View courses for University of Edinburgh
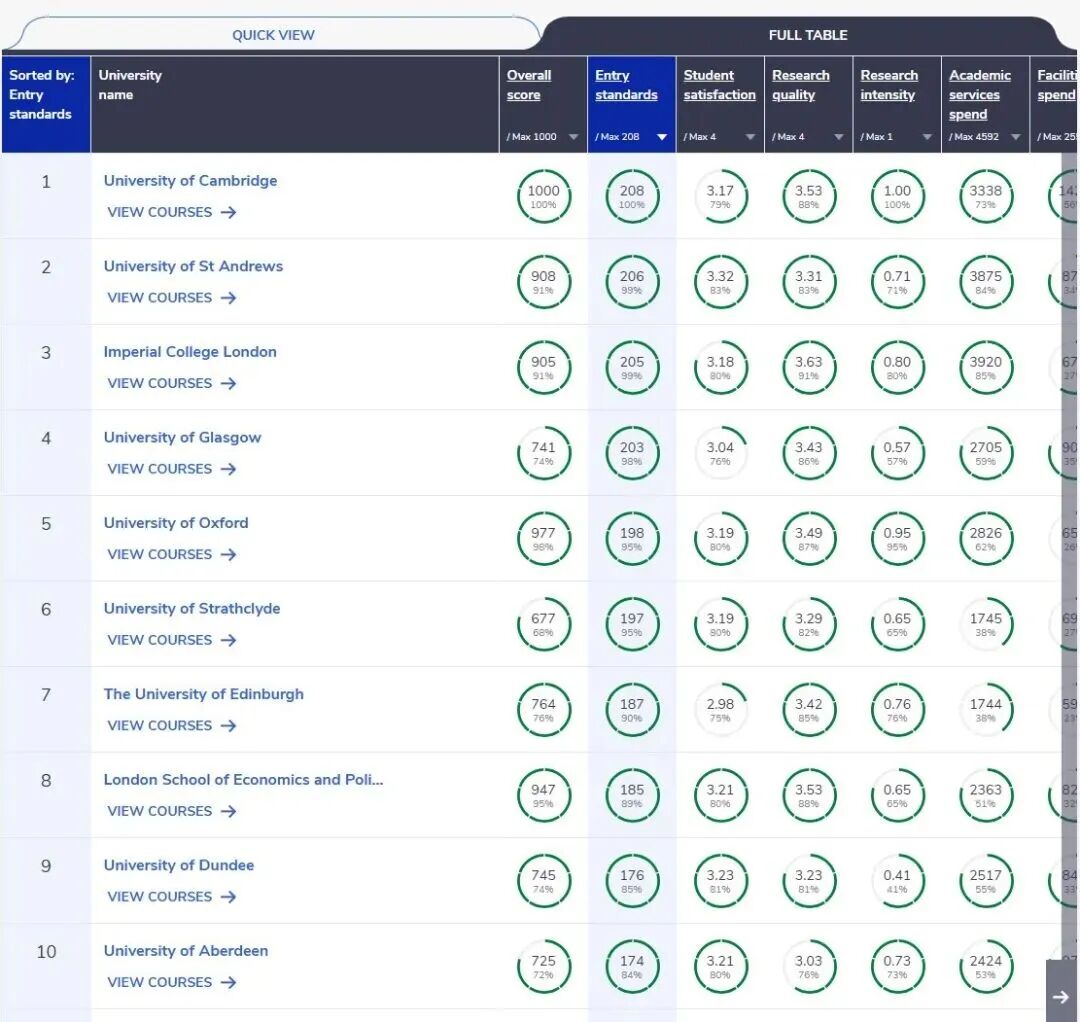This screenshot has width=1080, height=1022. (172, 725)
